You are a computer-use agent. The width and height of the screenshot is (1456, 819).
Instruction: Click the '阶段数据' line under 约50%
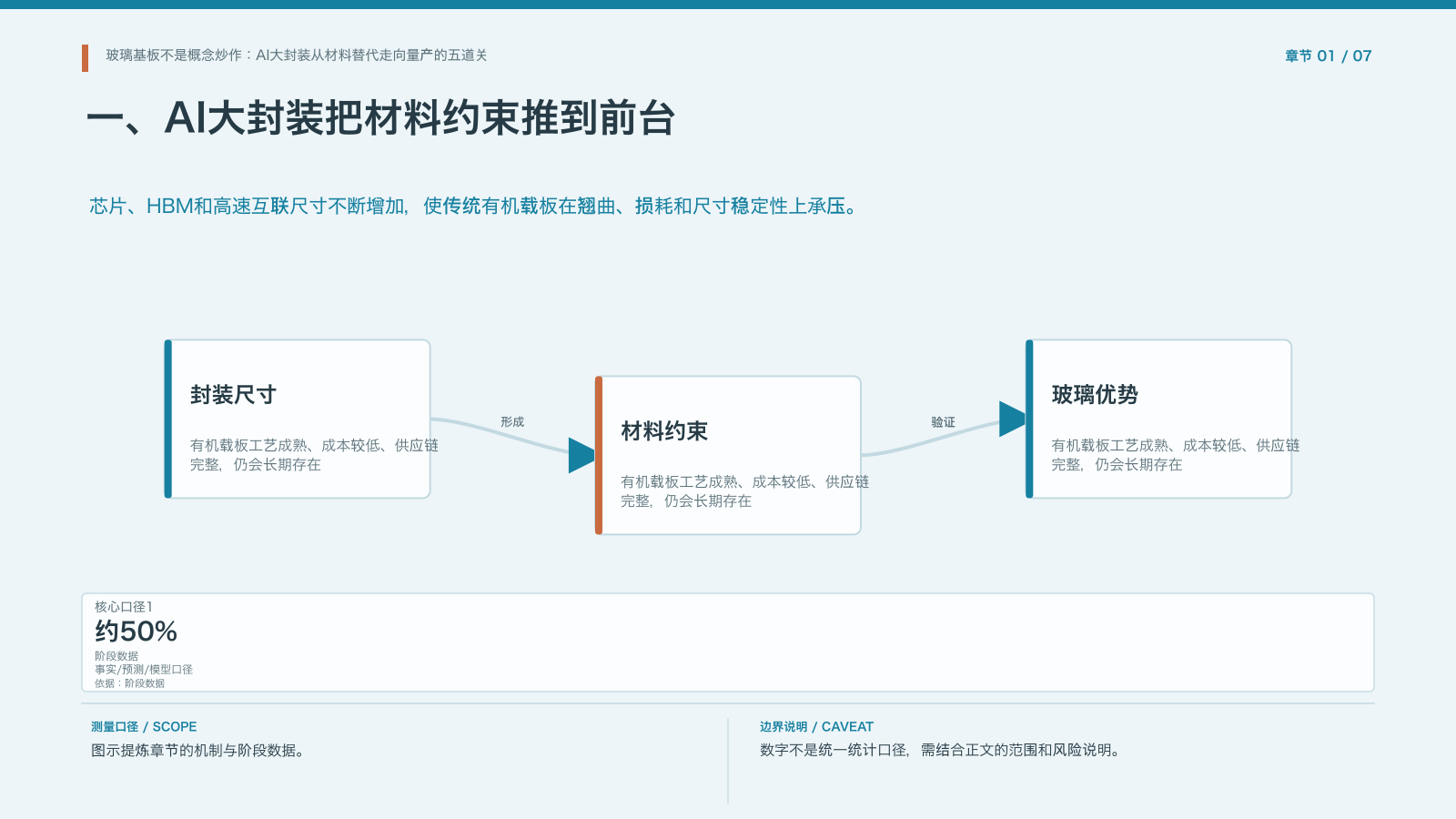coord(116,656)
